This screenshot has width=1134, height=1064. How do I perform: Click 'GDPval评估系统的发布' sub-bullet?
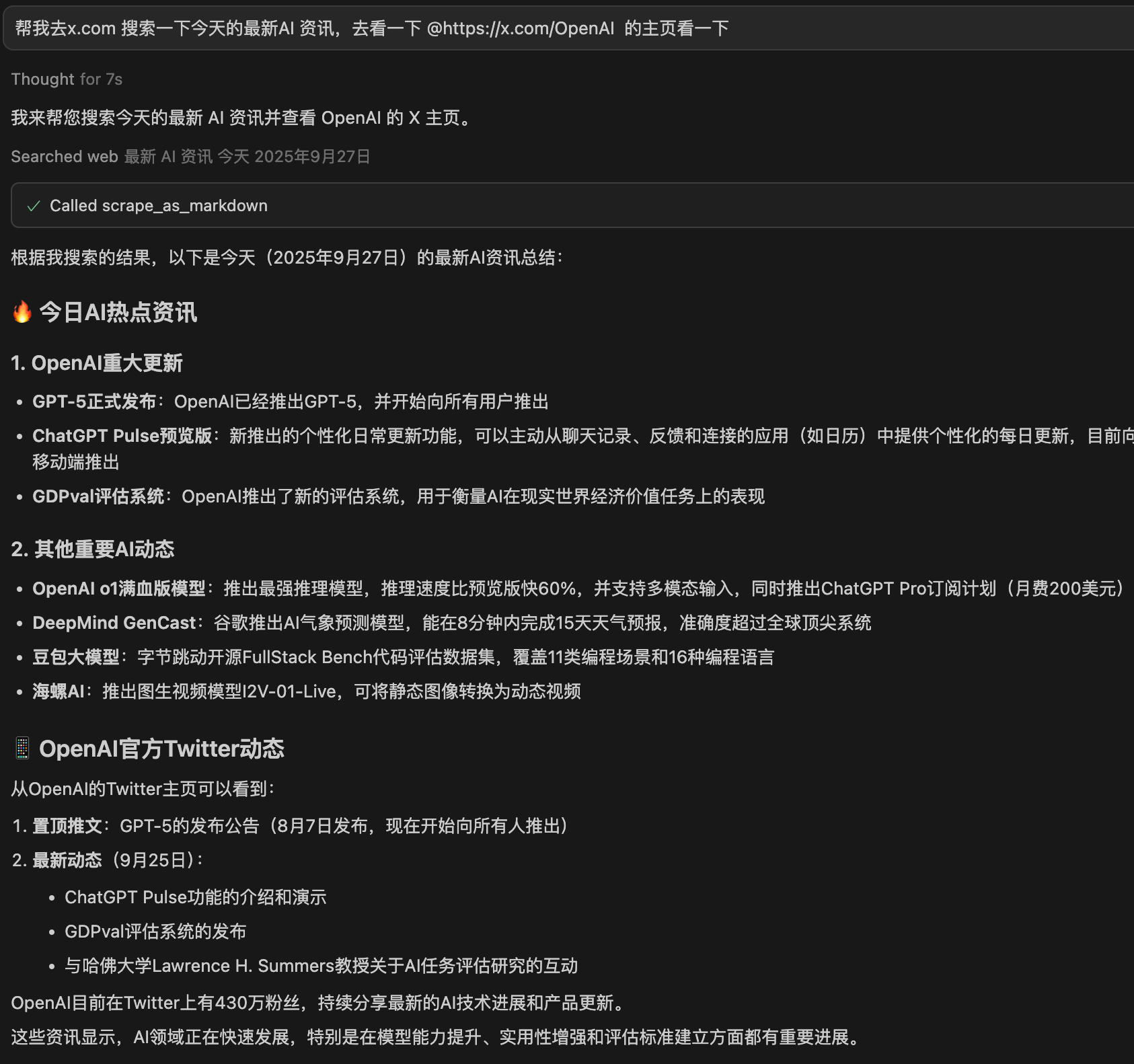(155, 932)
